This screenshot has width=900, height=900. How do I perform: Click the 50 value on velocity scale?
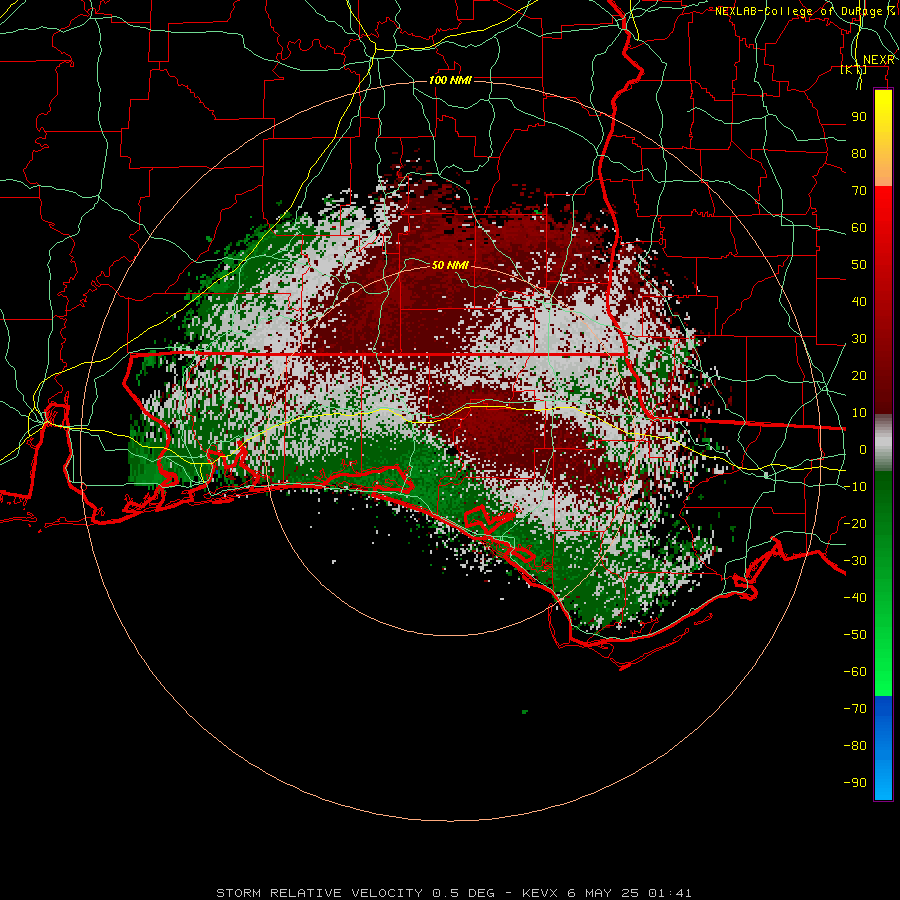(x=859, y=265)
